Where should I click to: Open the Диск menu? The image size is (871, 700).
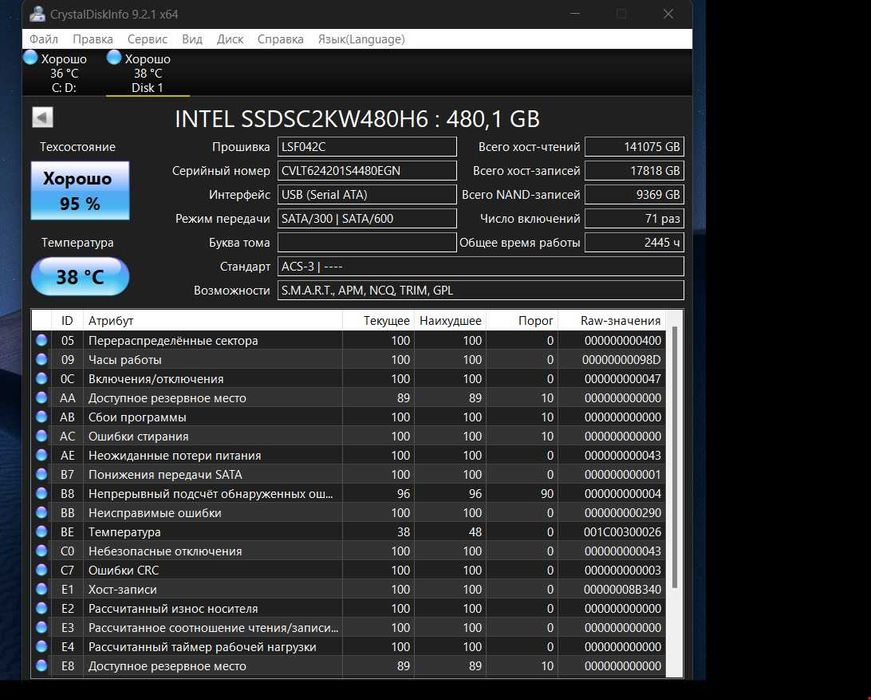click(230, 39)
